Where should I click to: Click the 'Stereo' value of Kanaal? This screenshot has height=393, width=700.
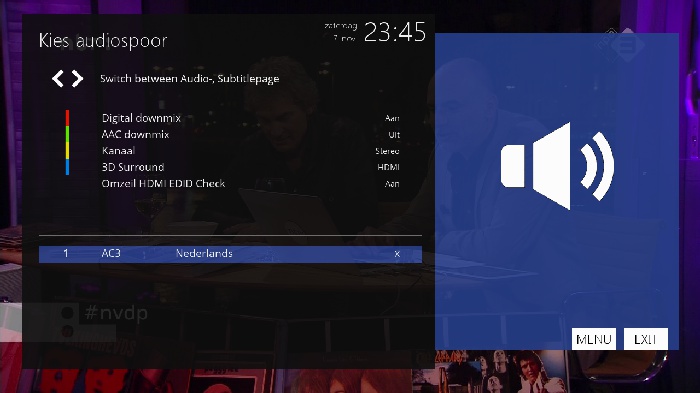tap(387, 151)
